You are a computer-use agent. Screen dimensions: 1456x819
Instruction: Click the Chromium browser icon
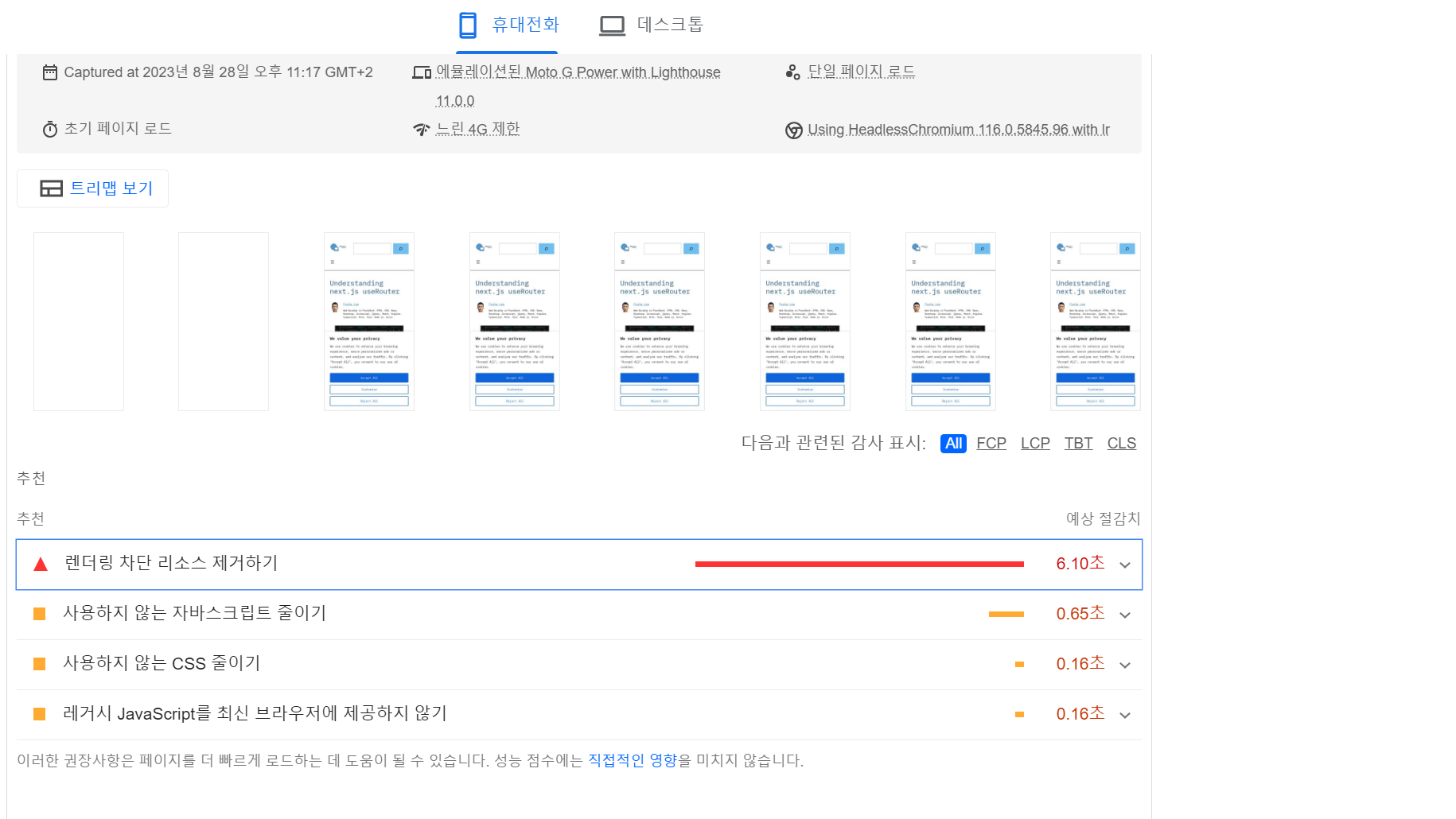tap(793, 130)
